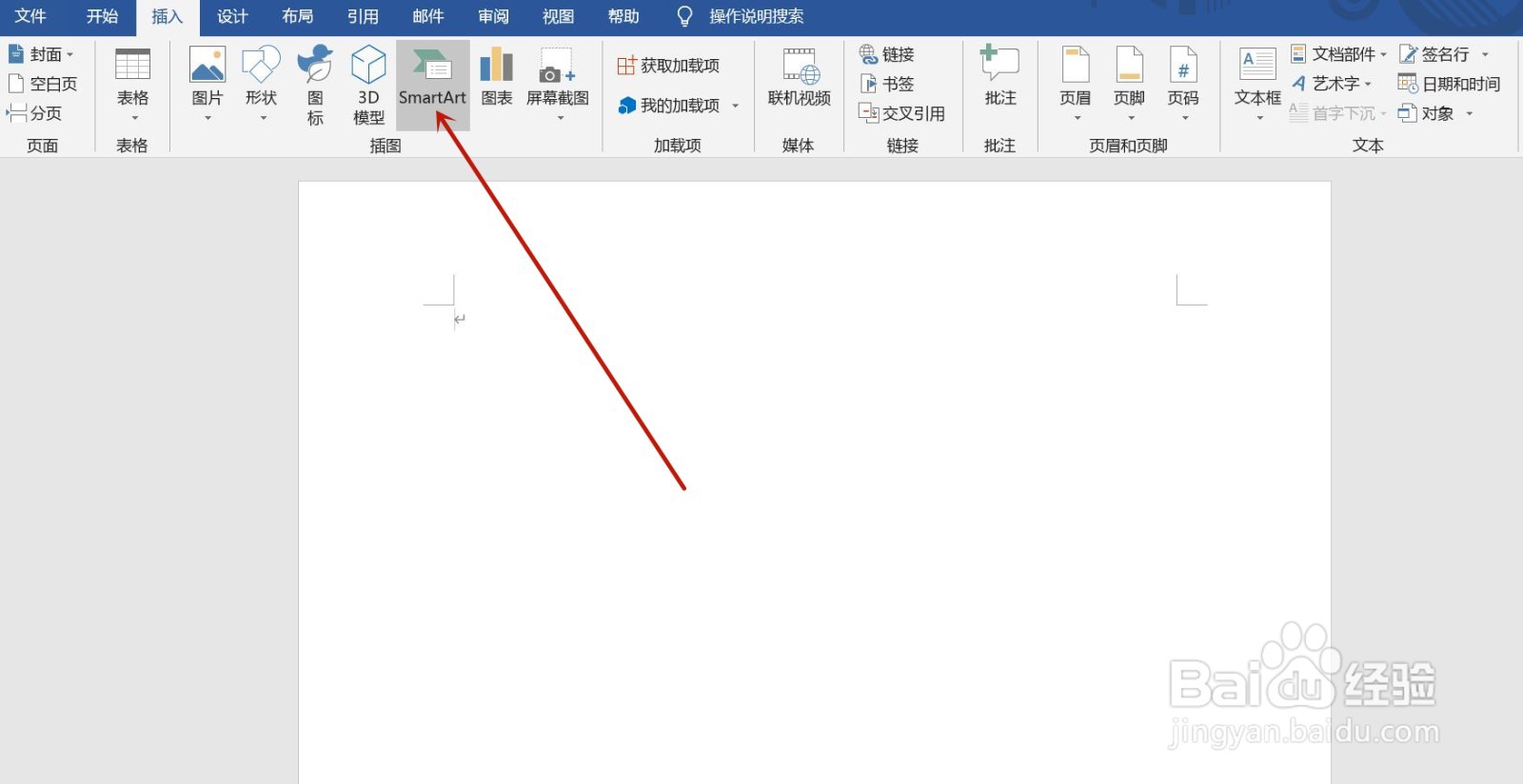Click the 操作说明搜索 search box
This screenshot has height=784, width=1523.
(x=756, y=16)
